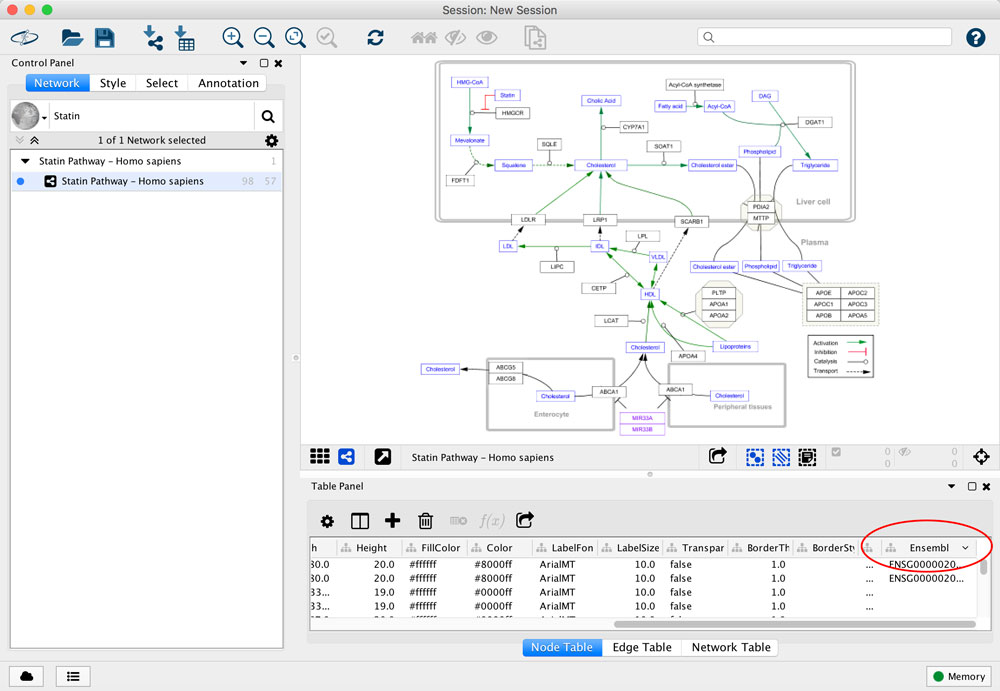Switch to the Edge Table tab
This screenshot has width=1000, height=691.
641,647
